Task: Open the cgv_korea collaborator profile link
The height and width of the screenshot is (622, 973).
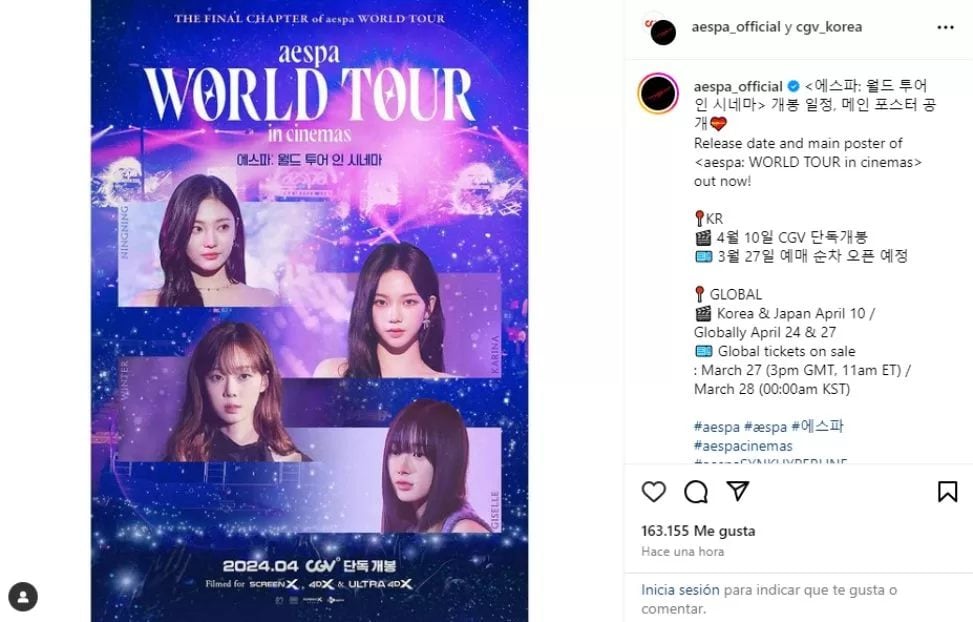Action: coord(829,27)
